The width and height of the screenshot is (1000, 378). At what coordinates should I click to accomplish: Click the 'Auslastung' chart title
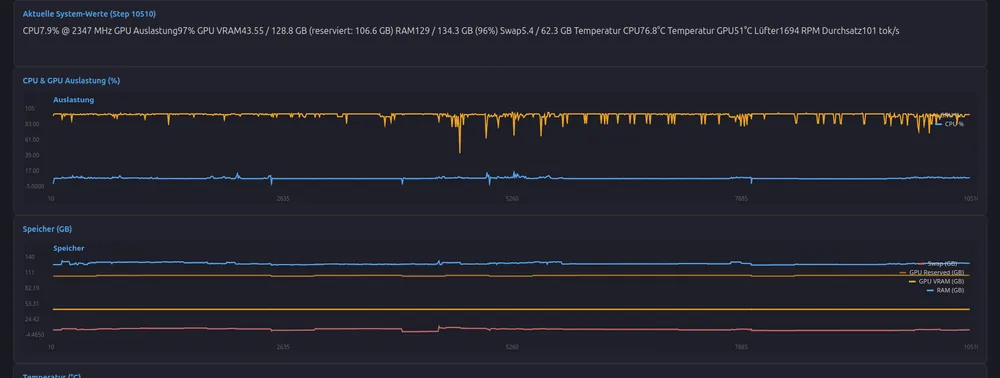73,99
